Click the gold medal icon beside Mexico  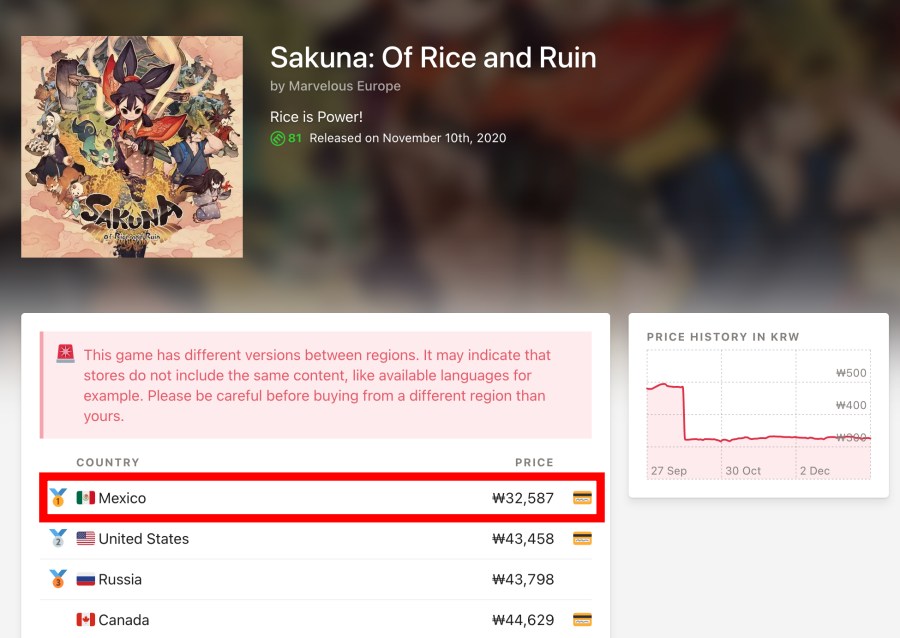click(58, 497)
